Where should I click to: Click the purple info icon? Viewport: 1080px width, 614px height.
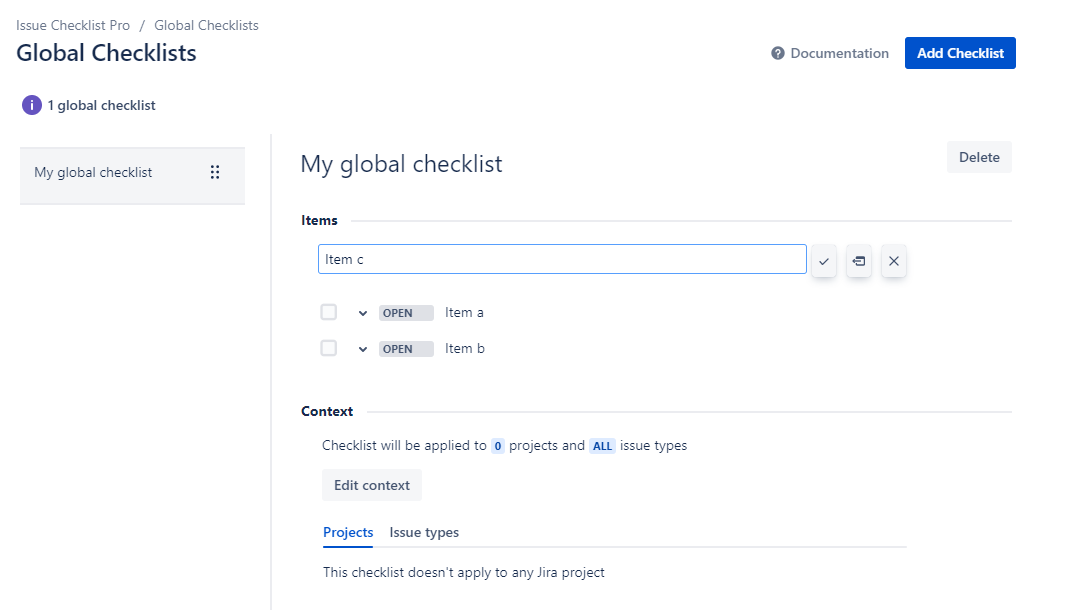pyautogui.click(x=32, y=105)
